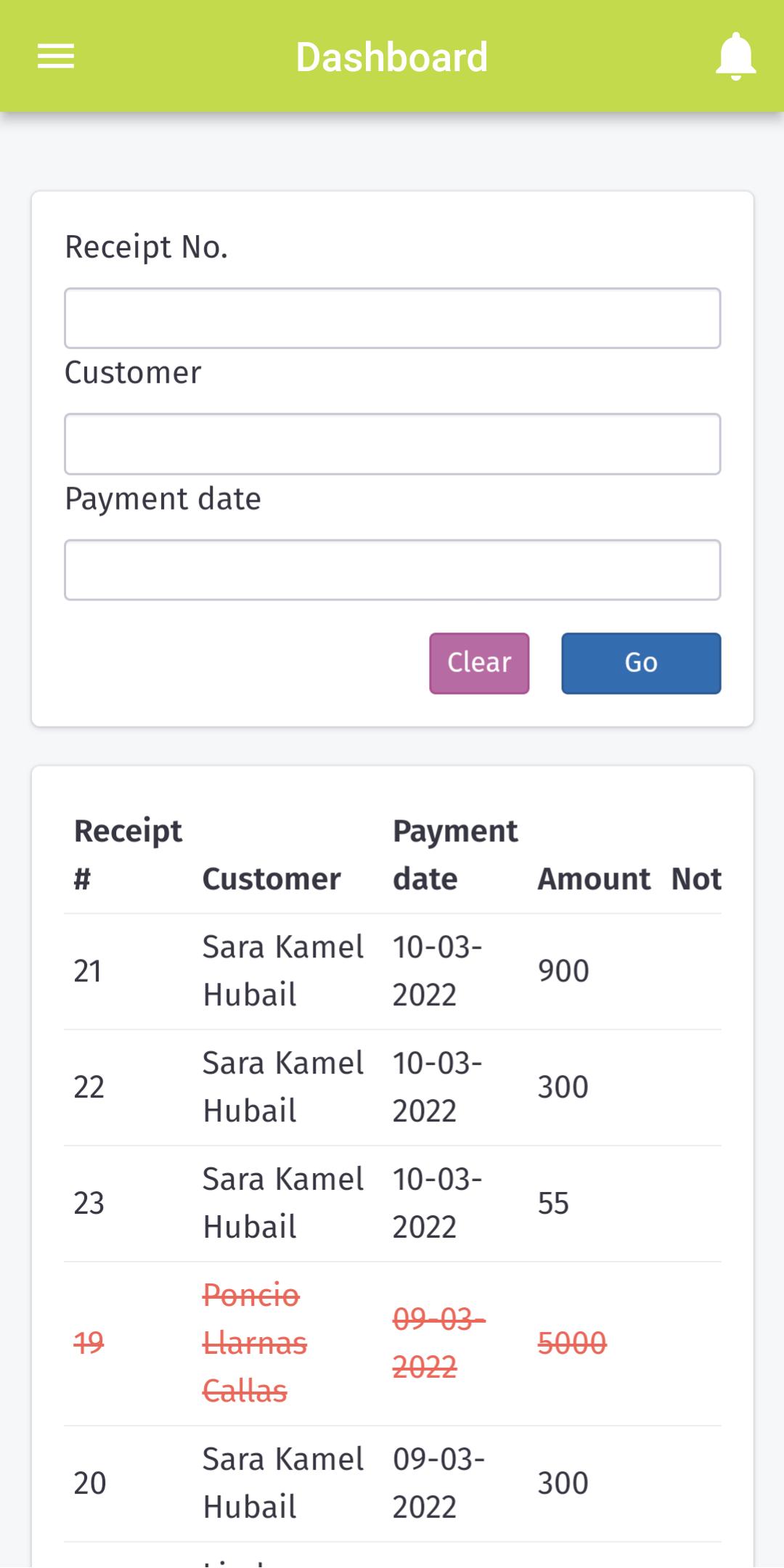The height and width of the screenshot is (1568, 784).
Task: Select cancelled receipt 19 number
Action: (x=89, y=1343)
